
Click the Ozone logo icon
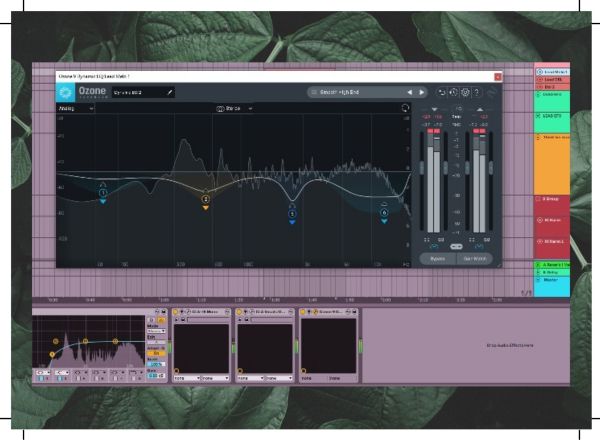pyautogui.click(x=66, y=92)
